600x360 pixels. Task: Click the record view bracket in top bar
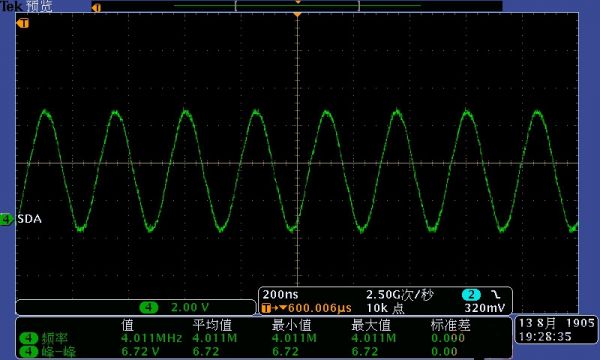point(297,6)
